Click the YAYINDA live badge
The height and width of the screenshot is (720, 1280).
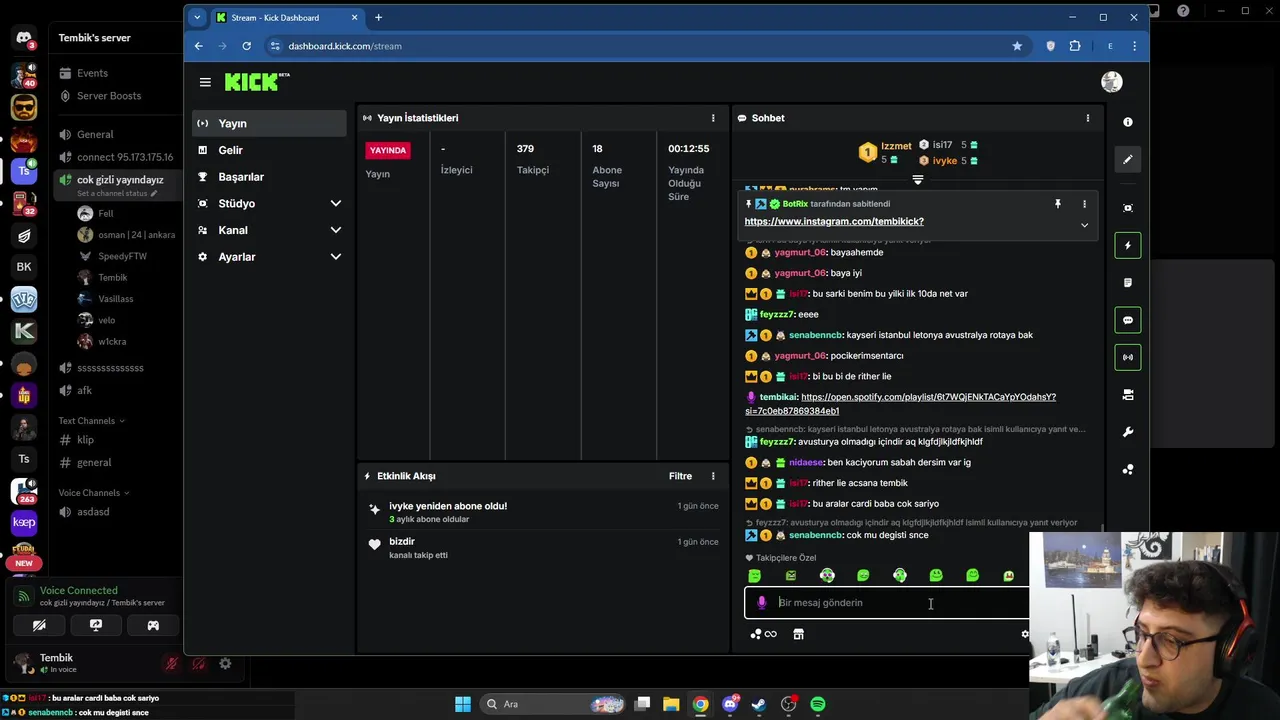(x=388, y=151)
